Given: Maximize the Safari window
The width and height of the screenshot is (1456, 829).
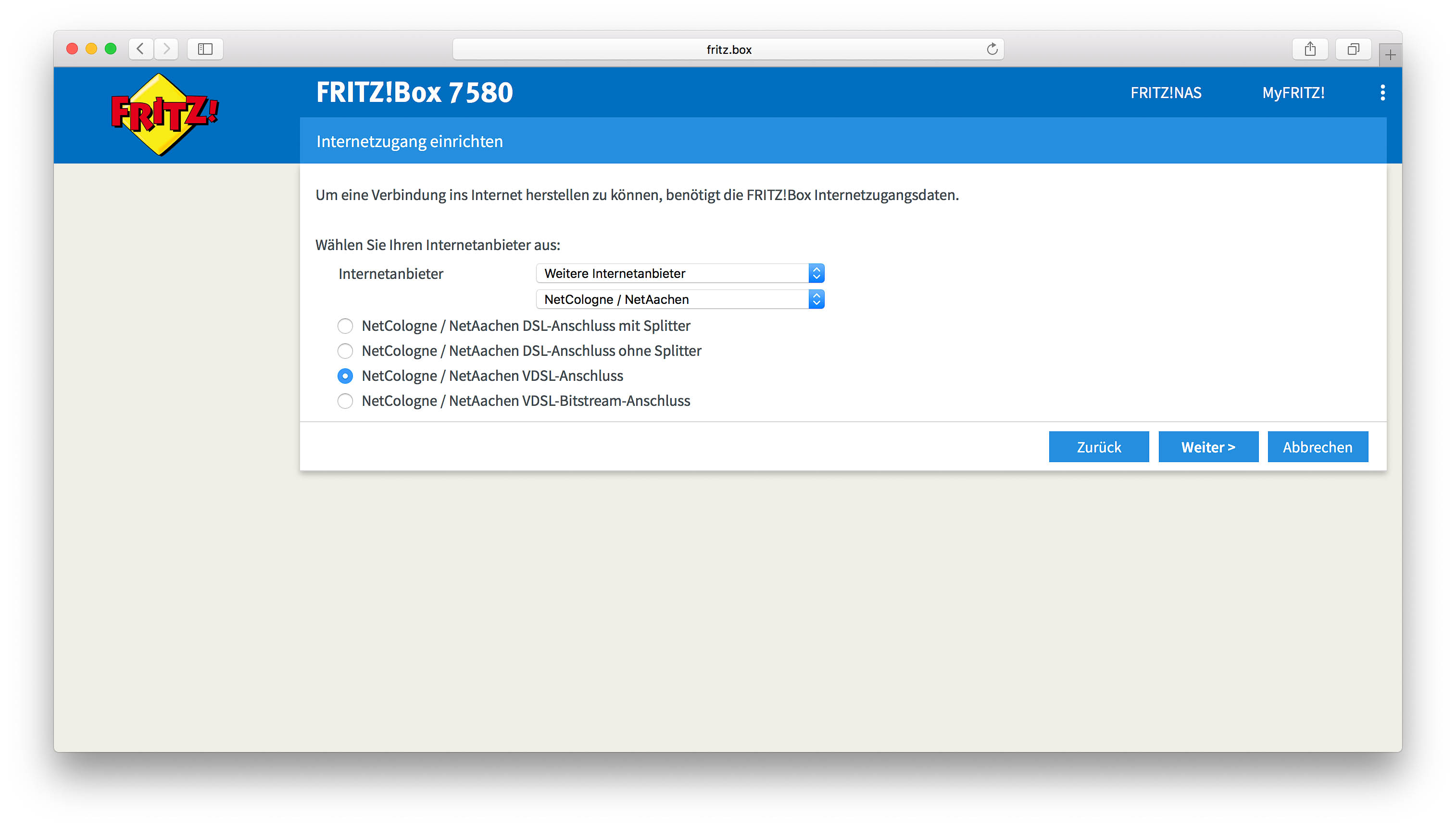Looking at the screenshot, I should pos(111,49).
